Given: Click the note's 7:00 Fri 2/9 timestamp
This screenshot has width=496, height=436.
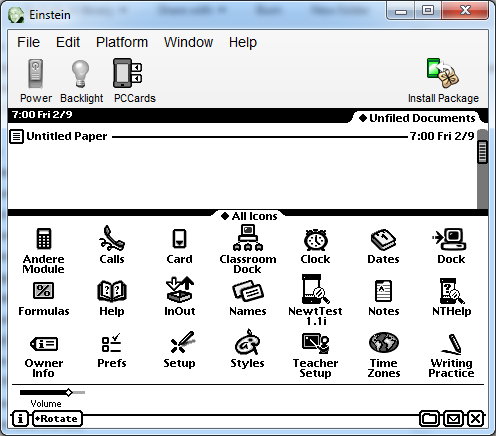Looking at the screenshot, I should click(x=442, y=136).
